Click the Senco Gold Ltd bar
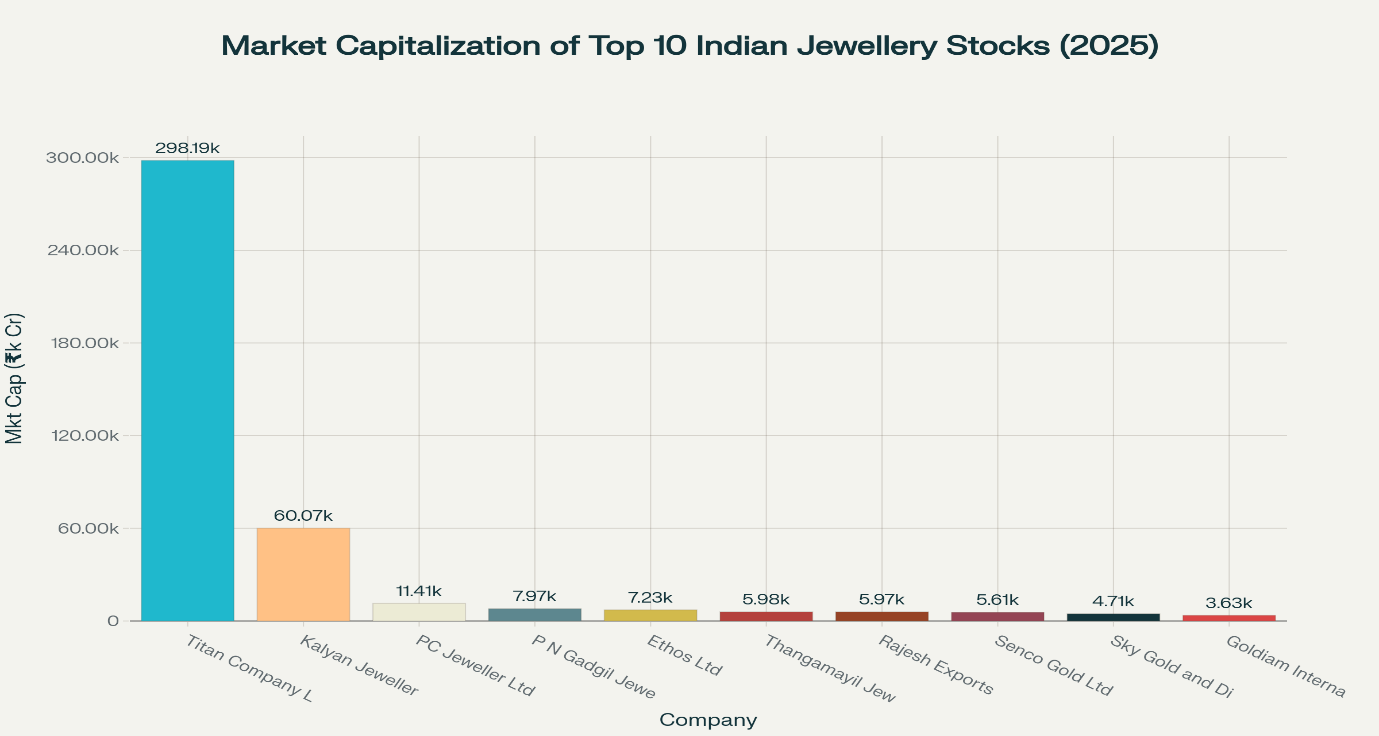 pyautogui.click(x=997, y=616)
